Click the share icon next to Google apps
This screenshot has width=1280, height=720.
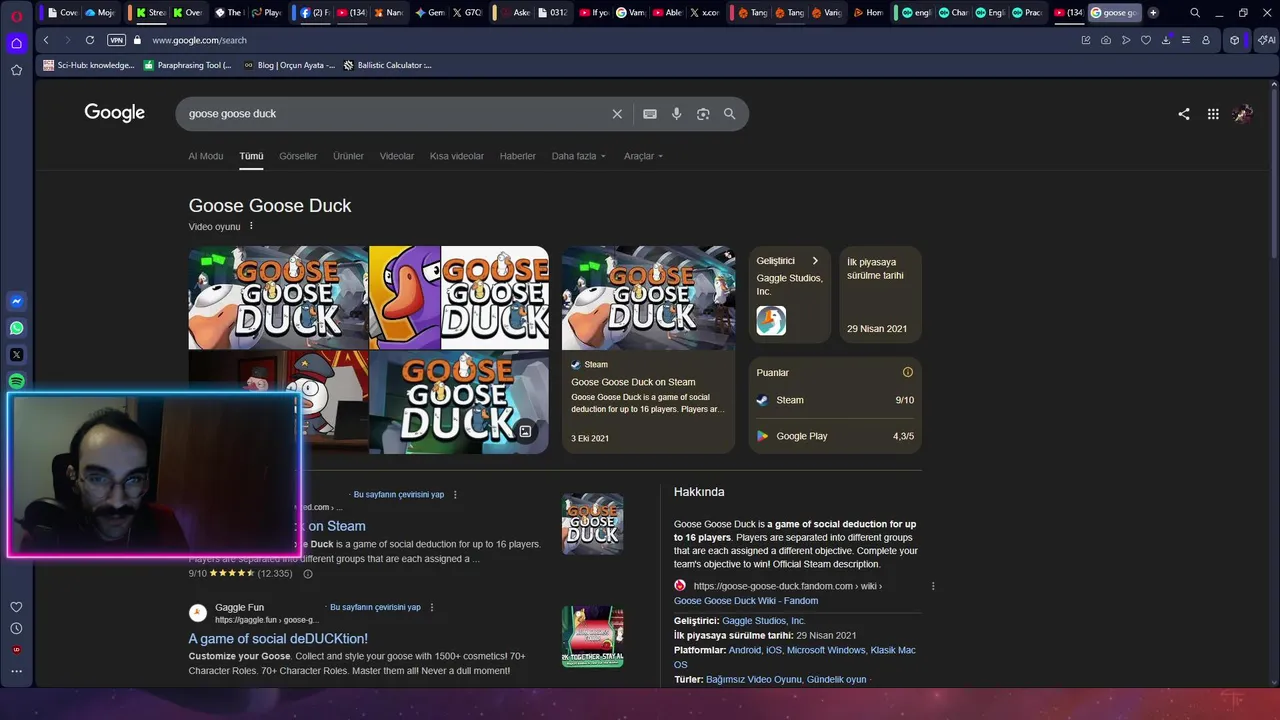(1184, 114)
